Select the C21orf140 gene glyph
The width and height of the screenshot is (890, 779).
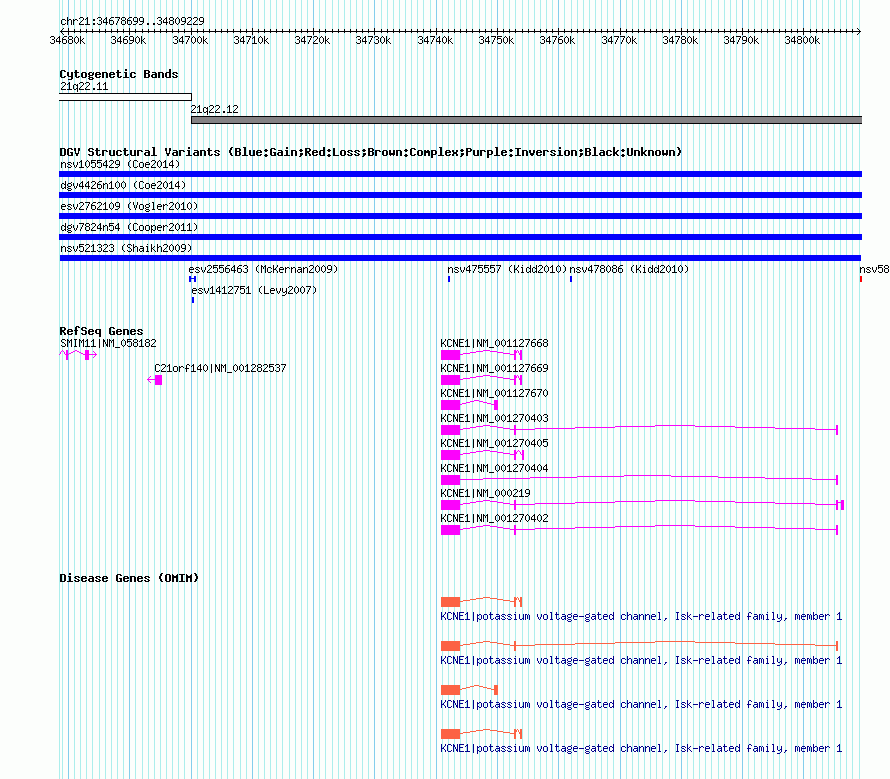[x=155, y=380]
